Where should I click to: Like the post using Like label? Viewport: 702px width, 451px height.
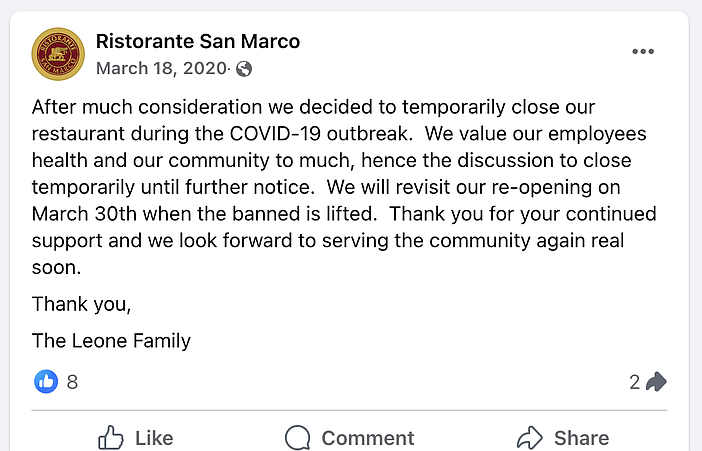pyautogui.click(x=154, y=438)
